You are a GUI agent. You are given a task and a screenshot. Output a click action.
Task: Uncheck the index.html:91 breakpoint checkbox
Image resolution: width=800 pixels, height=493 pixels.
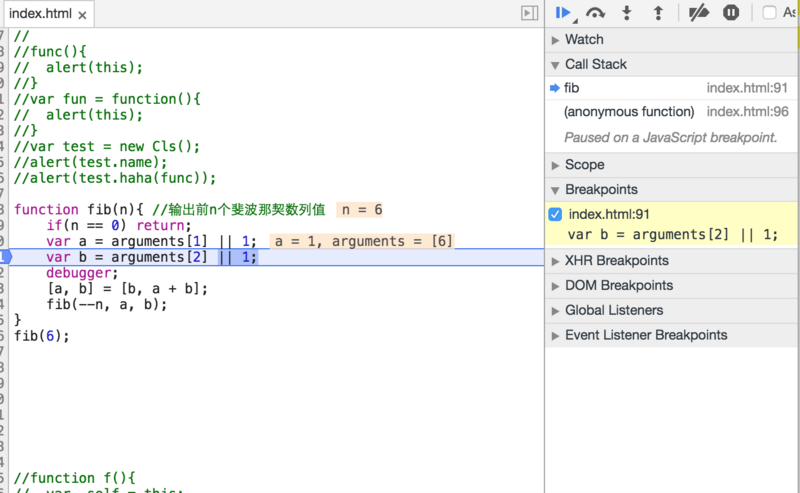[555, 214]
